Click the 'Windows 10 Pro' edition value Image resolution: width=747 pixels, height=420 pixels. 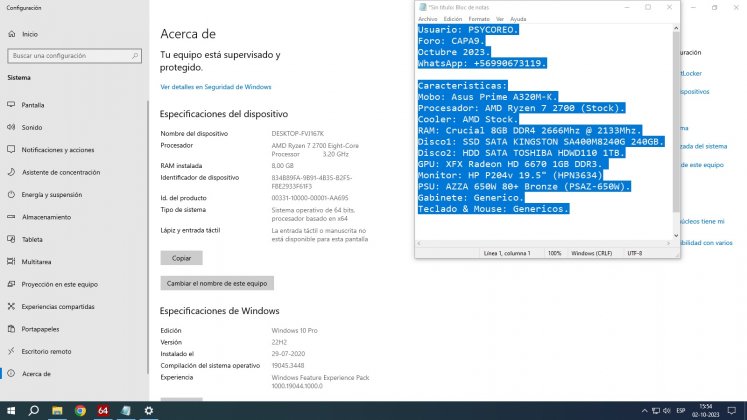point(294,330)
